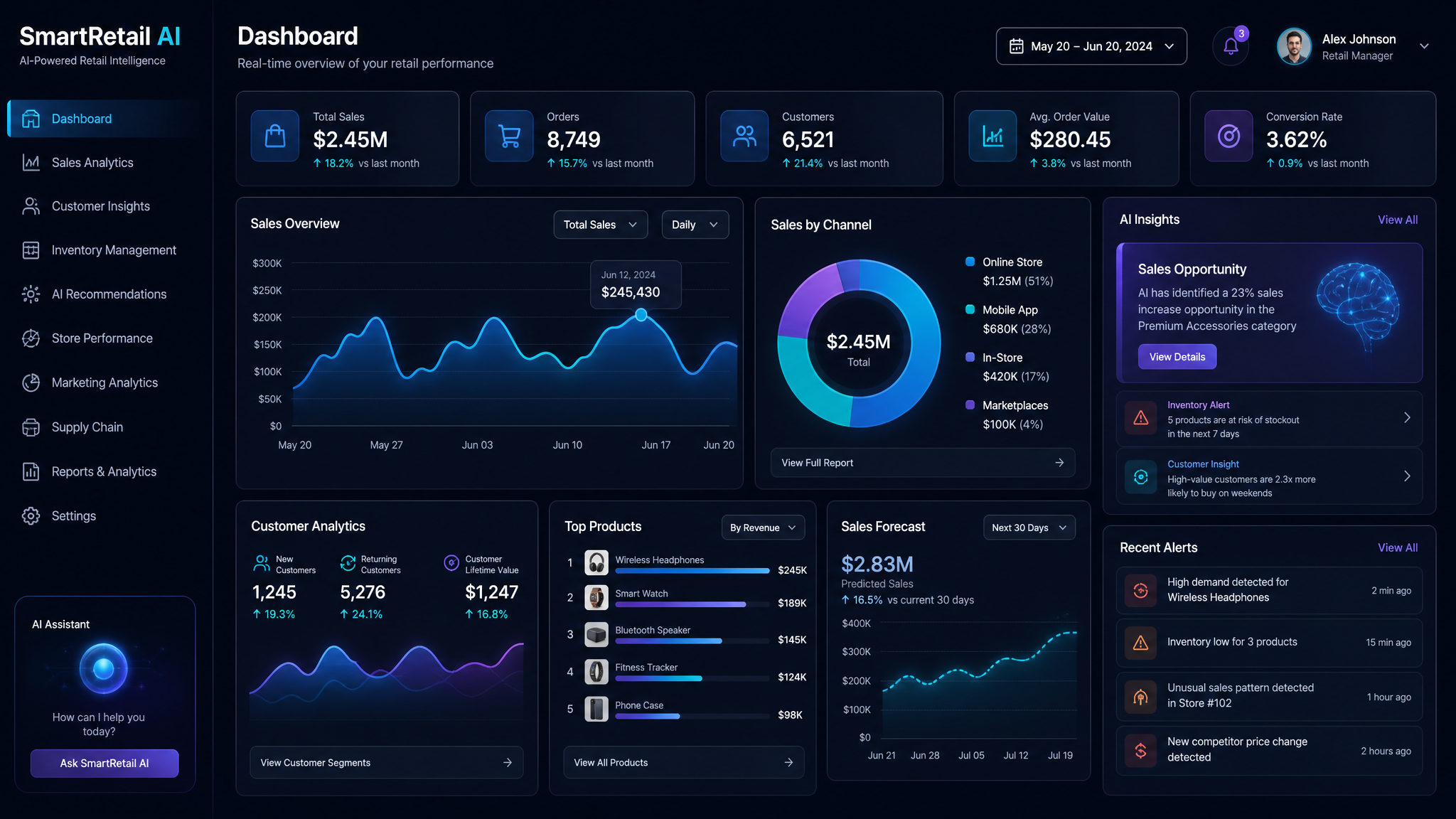Click the In-Store $420K legend entry
The image size is (1456, 819).
click(1008, 367)
